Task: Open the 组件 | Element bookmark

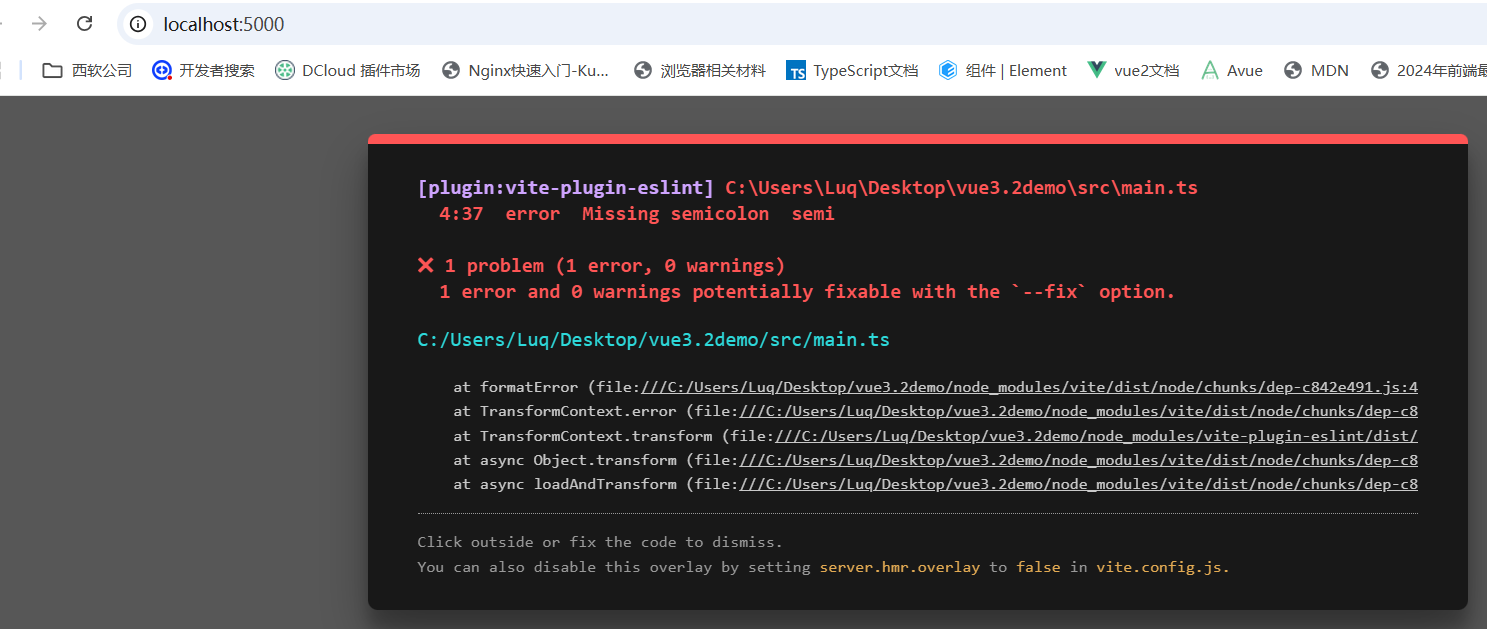Action: [x=1003, y=70]
